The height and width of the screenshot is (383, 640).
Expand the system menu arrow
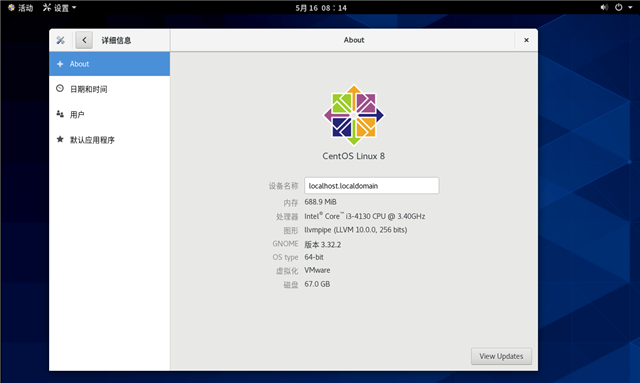pyautogui.click(x=630, y=7)
